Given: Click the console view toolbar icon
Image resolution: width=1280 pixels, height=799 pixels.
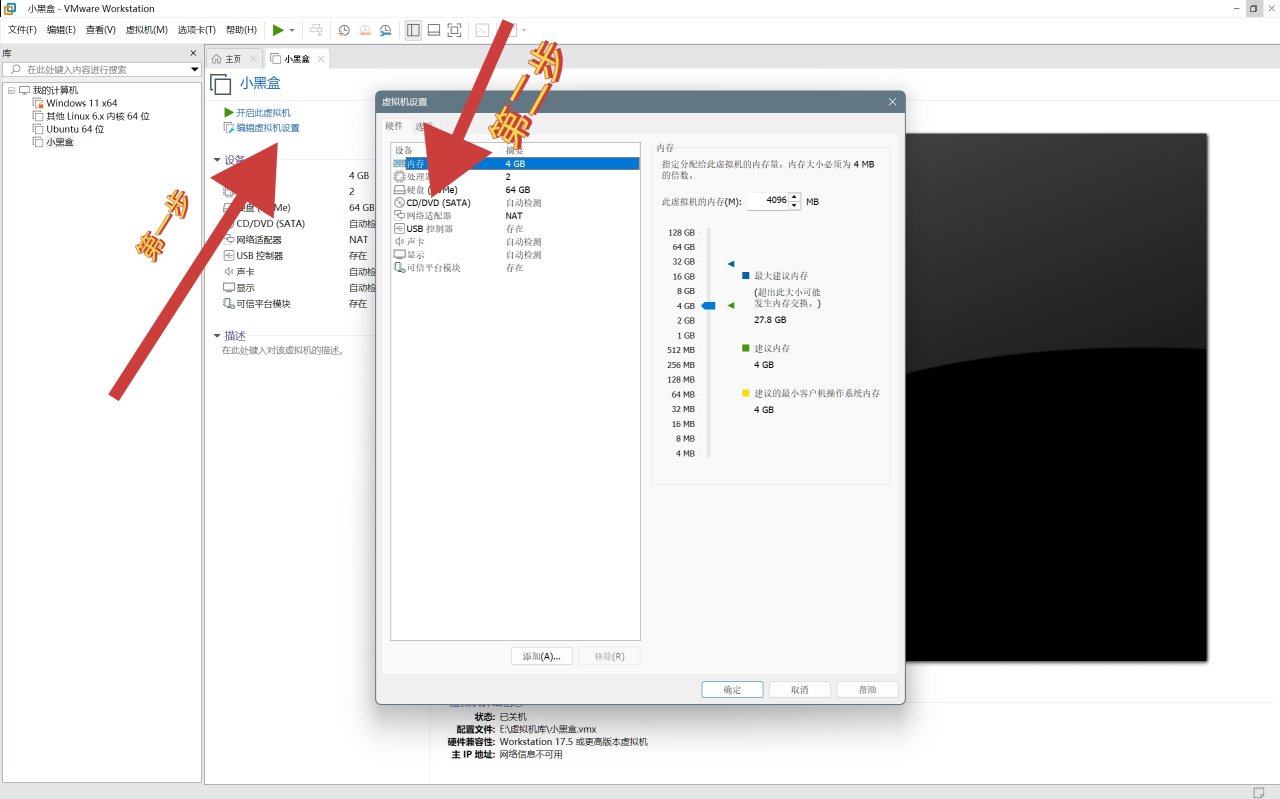Looking at the screenshot, I should pos(482,30).
